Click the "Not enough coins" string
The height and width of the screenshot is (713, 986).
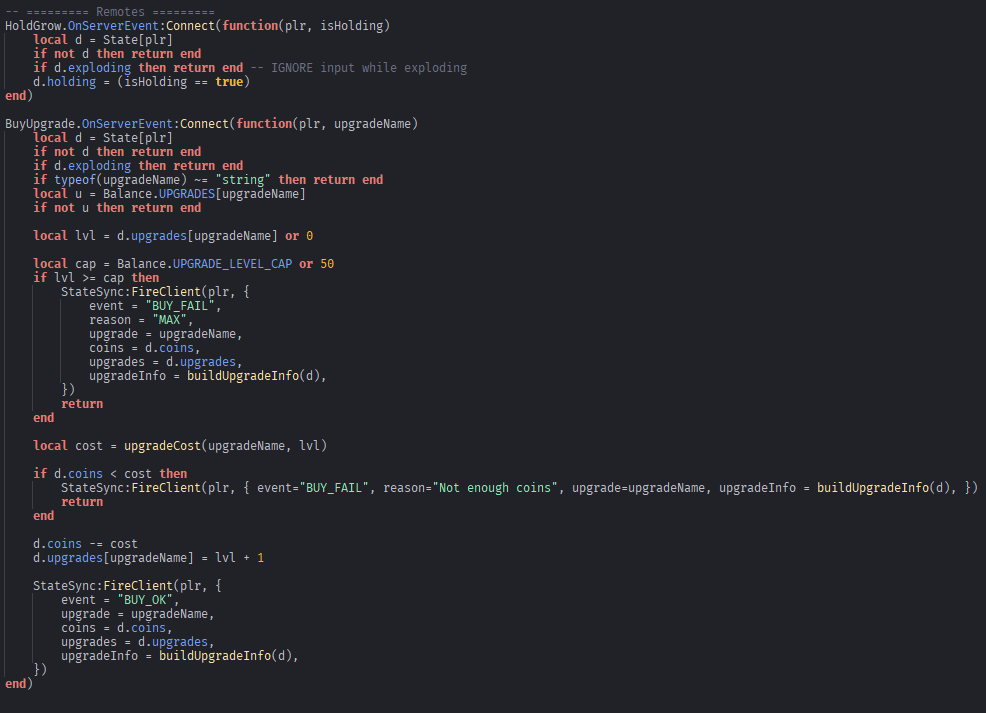coord(498,488)
